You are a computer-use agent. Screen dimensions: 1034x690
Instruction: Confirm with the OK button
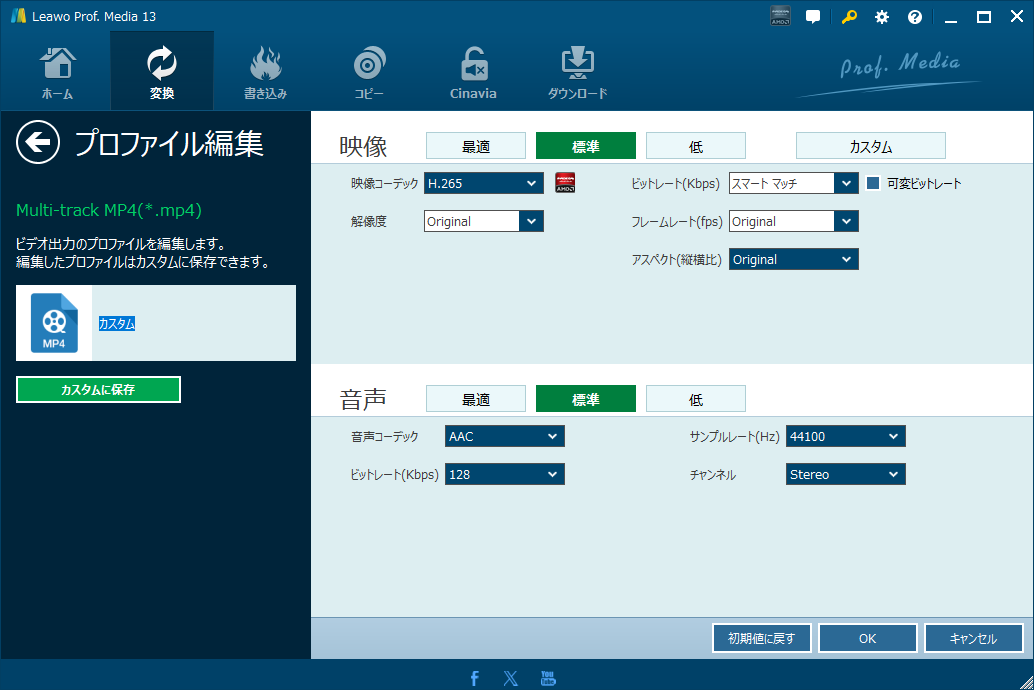tap(868, 638)
